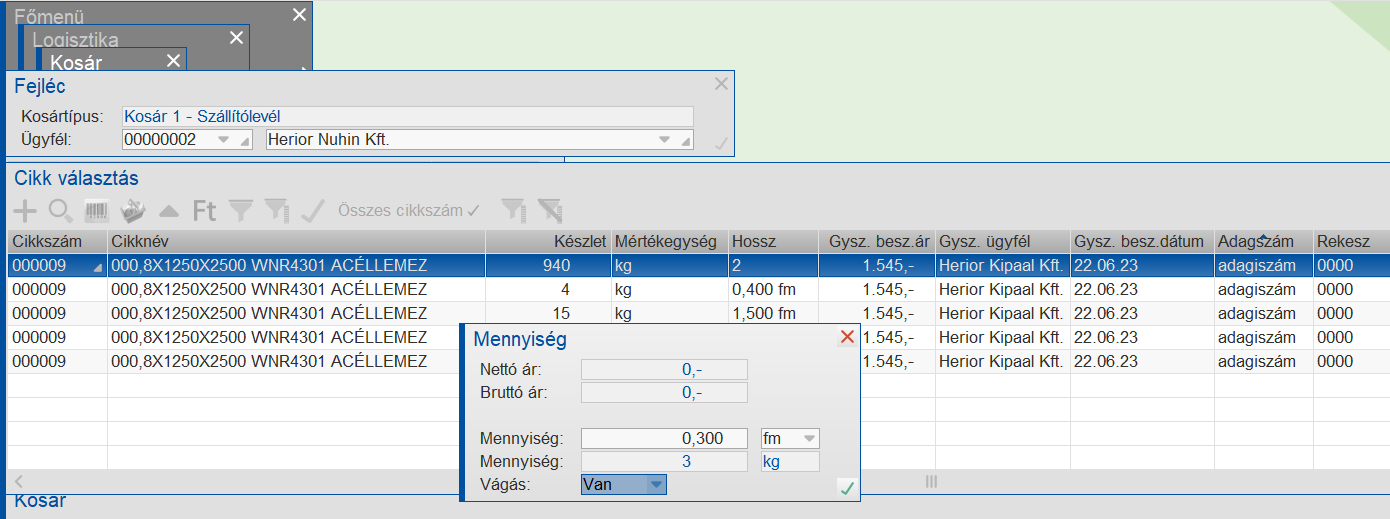Image resolution: width=1390 pixels, height=519 pixels.
Task: Confirm Mennyiség dialog with green checkmark
Action: [x=847, y=488]
